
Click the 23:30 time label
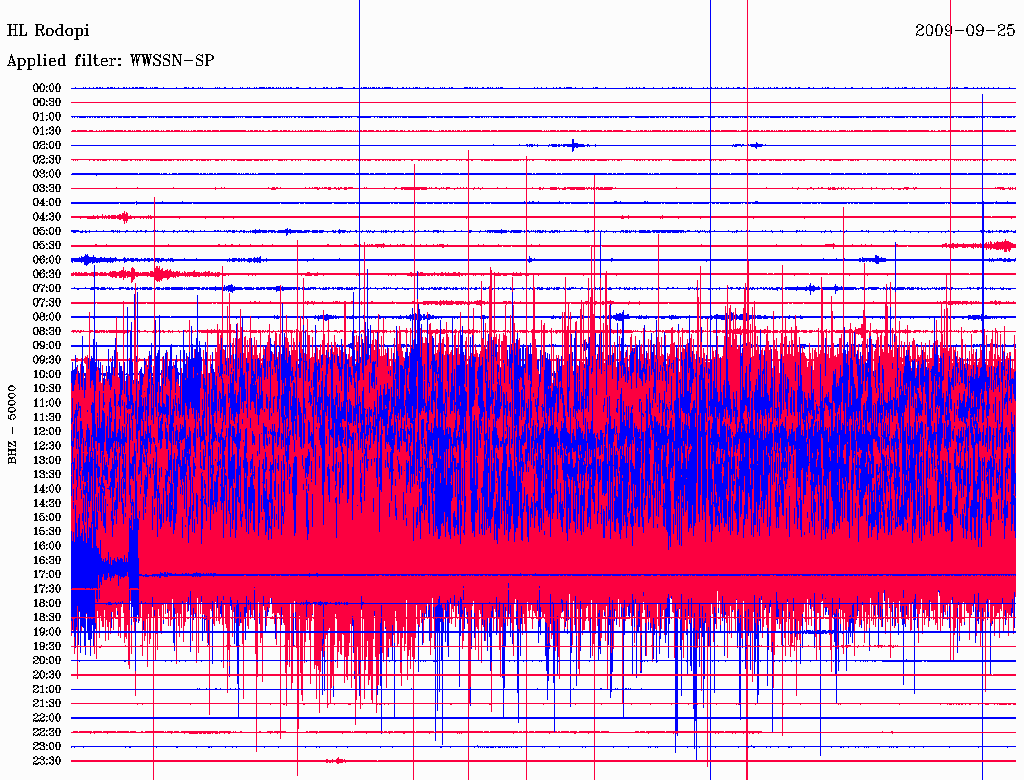(x=46, y=761)
